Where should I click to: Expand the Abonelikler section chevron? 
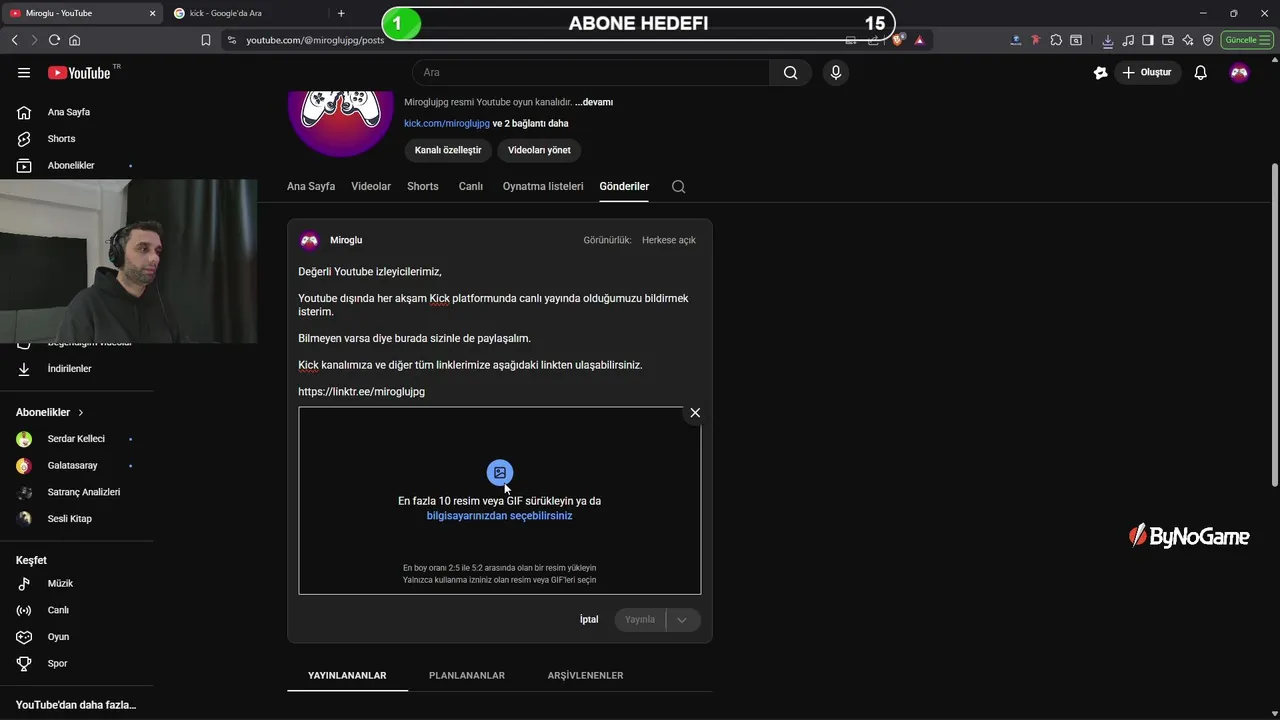coord(81,412)
